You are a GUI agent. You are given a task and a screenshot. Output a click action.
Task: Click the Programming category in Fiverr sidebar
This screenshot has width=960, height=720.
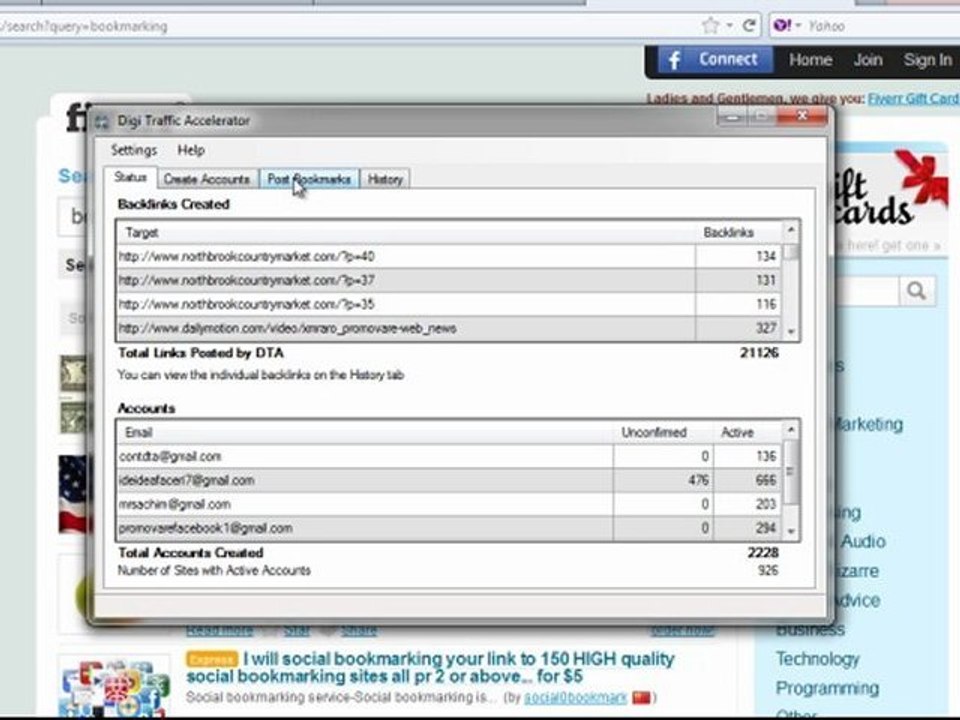[x=827, y=688]
